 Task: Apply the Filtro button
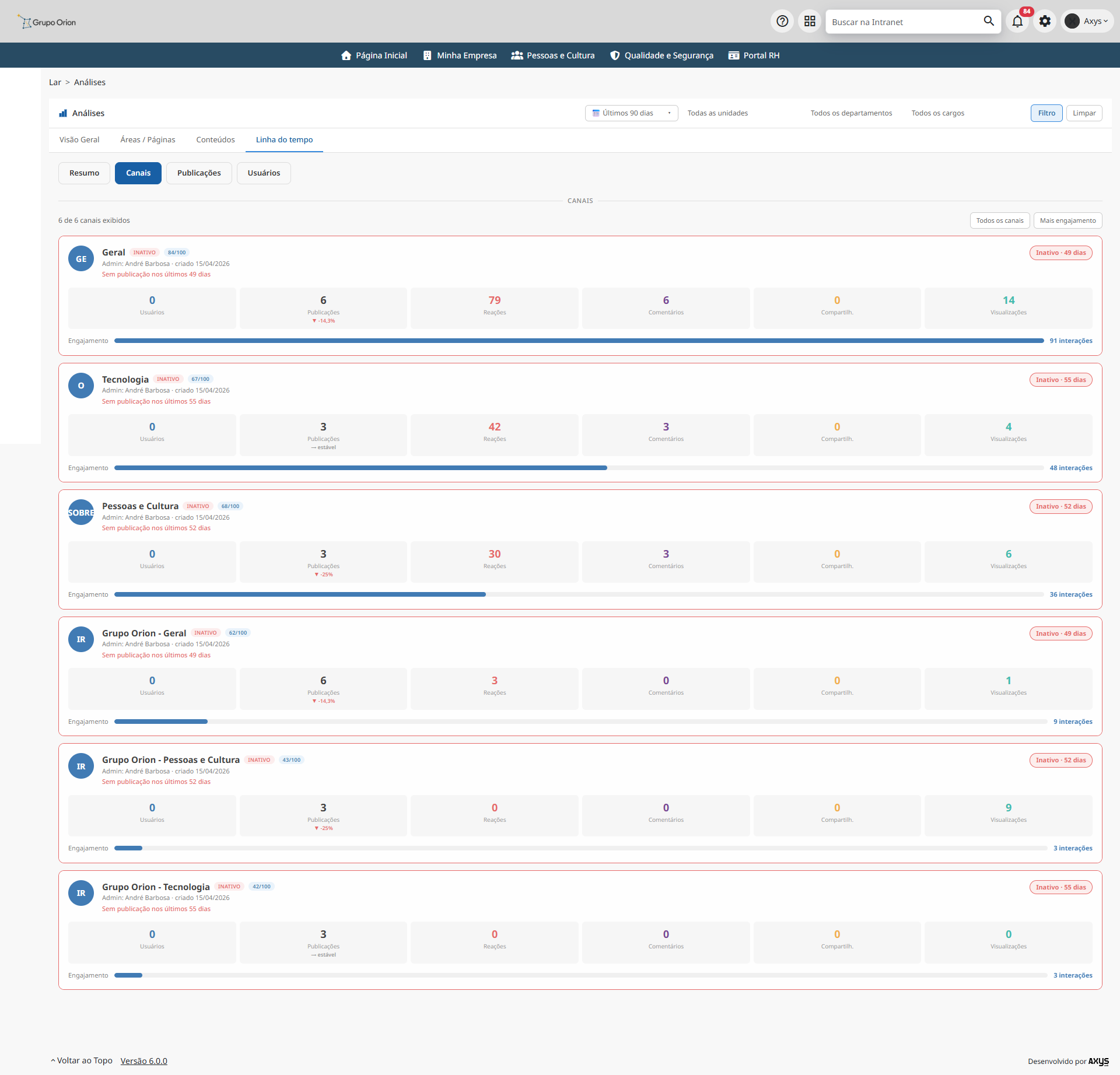tap(1046, 113)
